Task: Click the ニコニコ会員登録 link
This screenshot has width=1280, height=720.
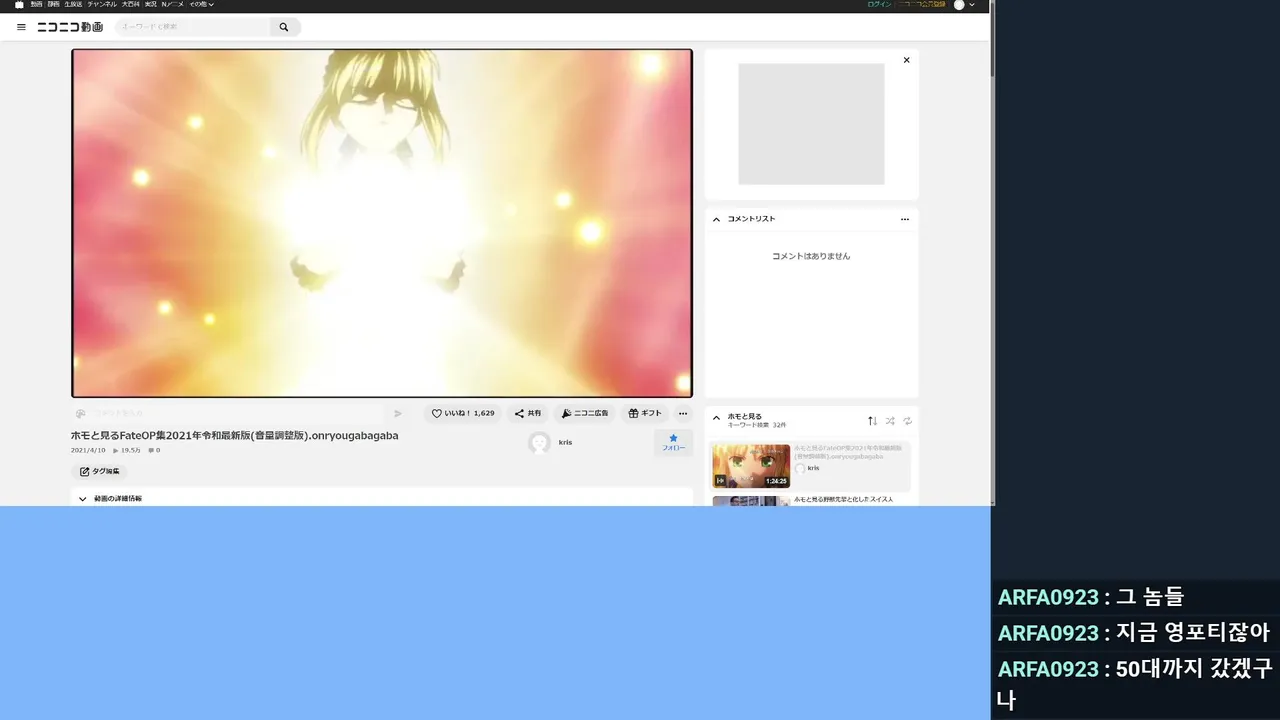Action: click(x=920, y=5)
